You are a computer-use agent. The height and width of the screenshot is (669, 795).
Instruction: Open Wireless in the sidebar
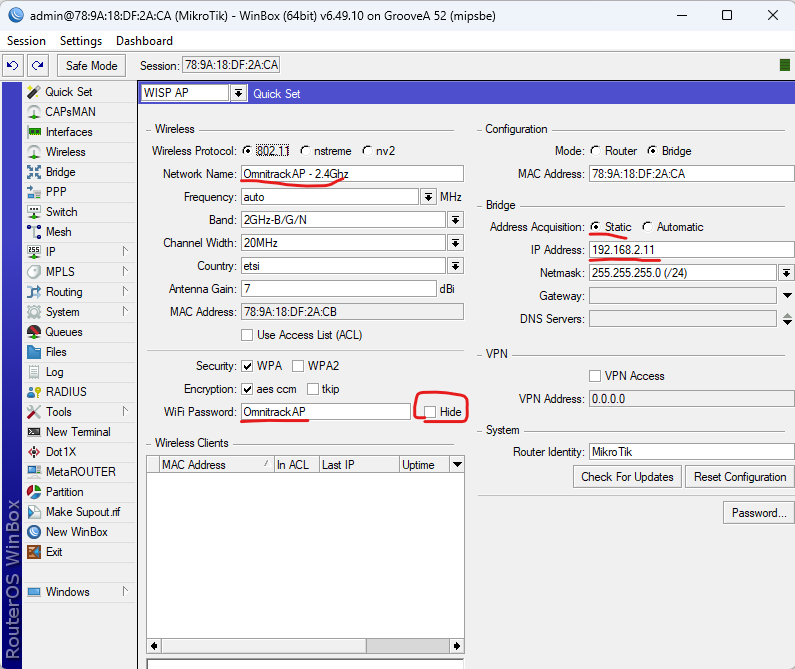point(65,152)
